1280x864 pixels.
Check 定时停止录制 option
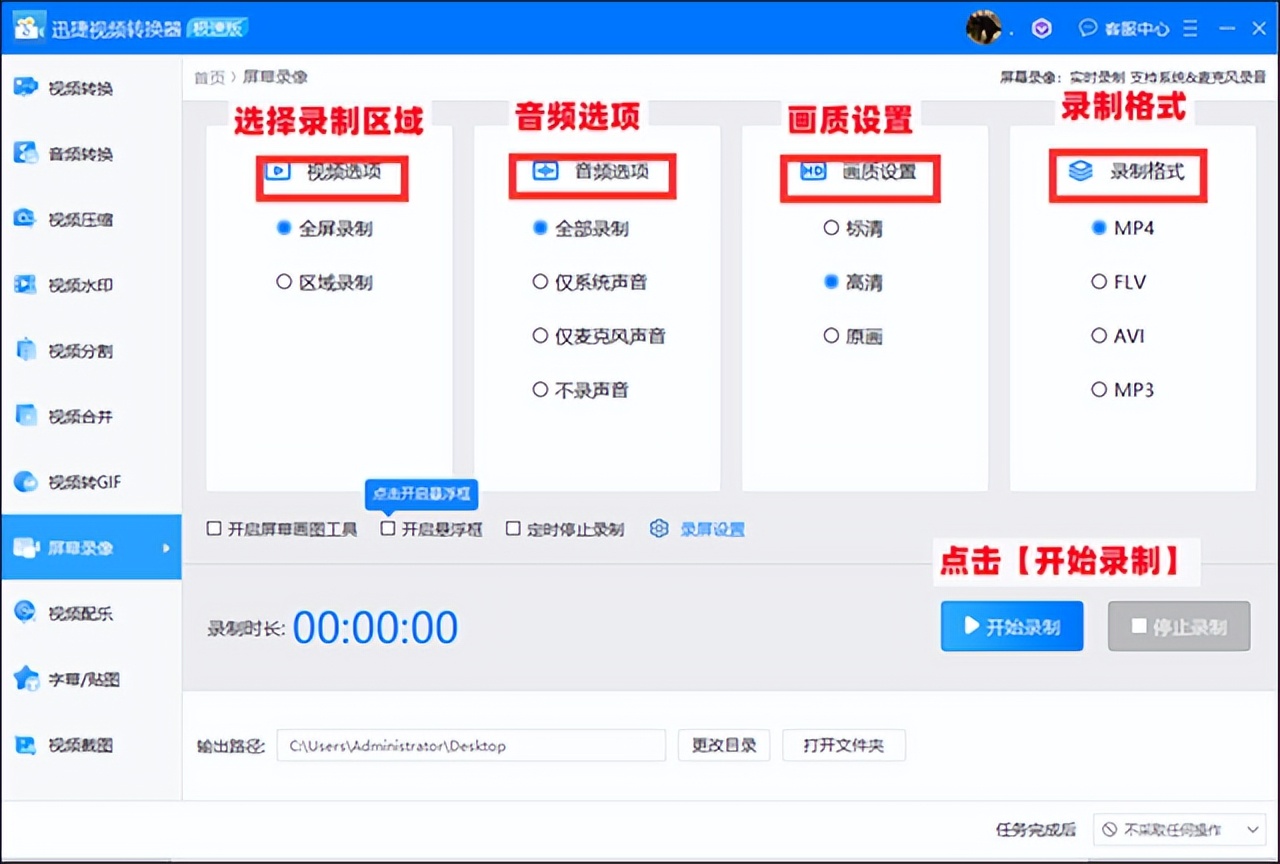tap(513, 529)
